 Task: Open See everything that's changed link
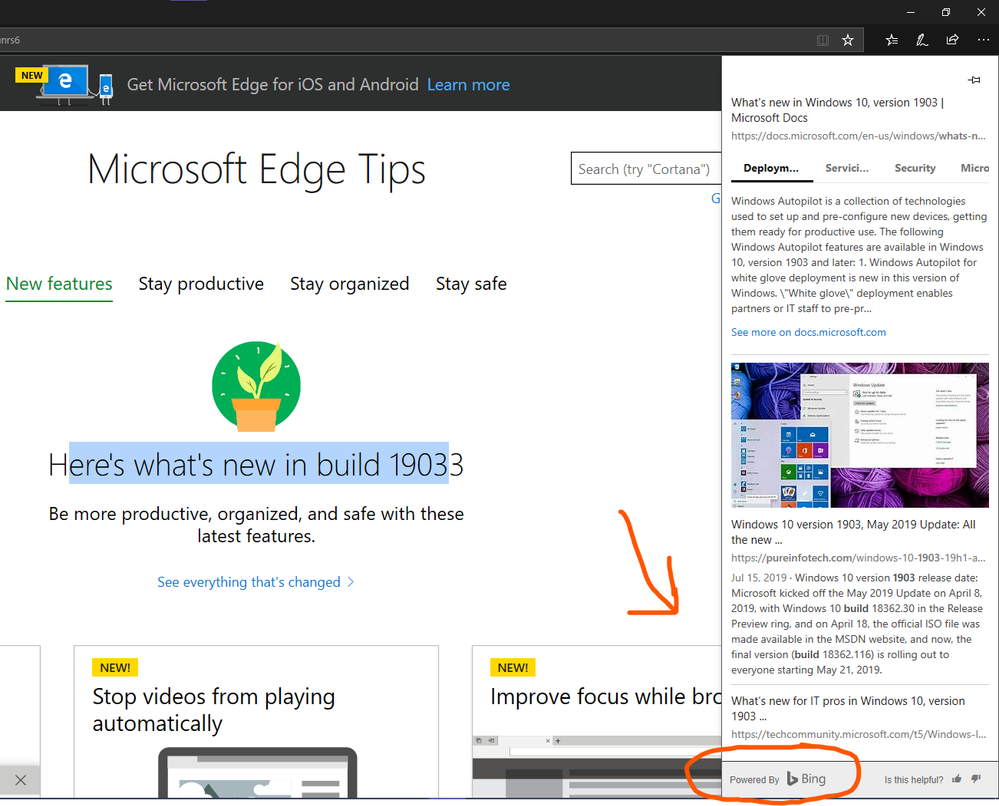click(x=255, y=582)
